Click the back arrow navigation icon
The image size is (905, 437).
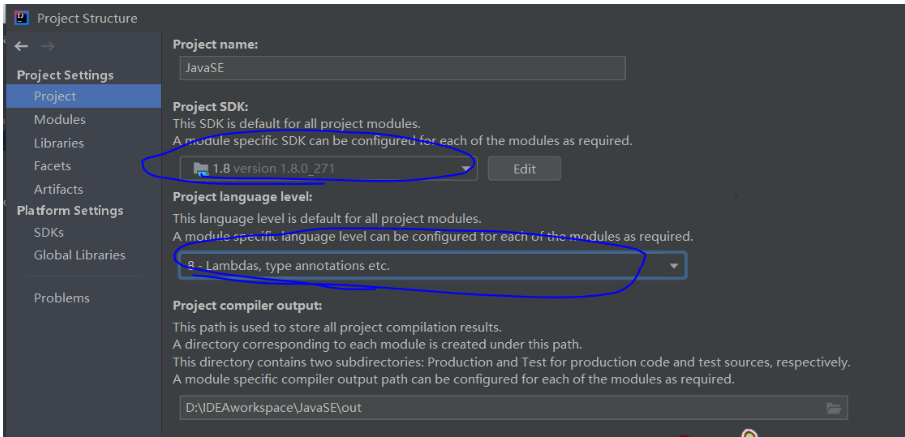click(21, 46)
